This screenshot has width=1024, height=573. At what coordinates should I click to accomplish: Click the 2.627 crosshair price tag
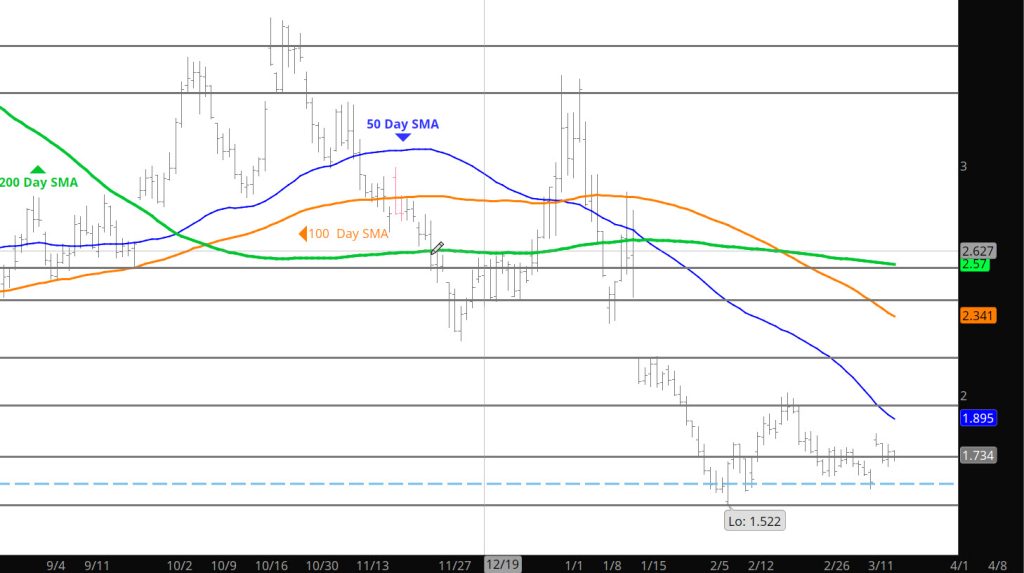pos(975,250)
